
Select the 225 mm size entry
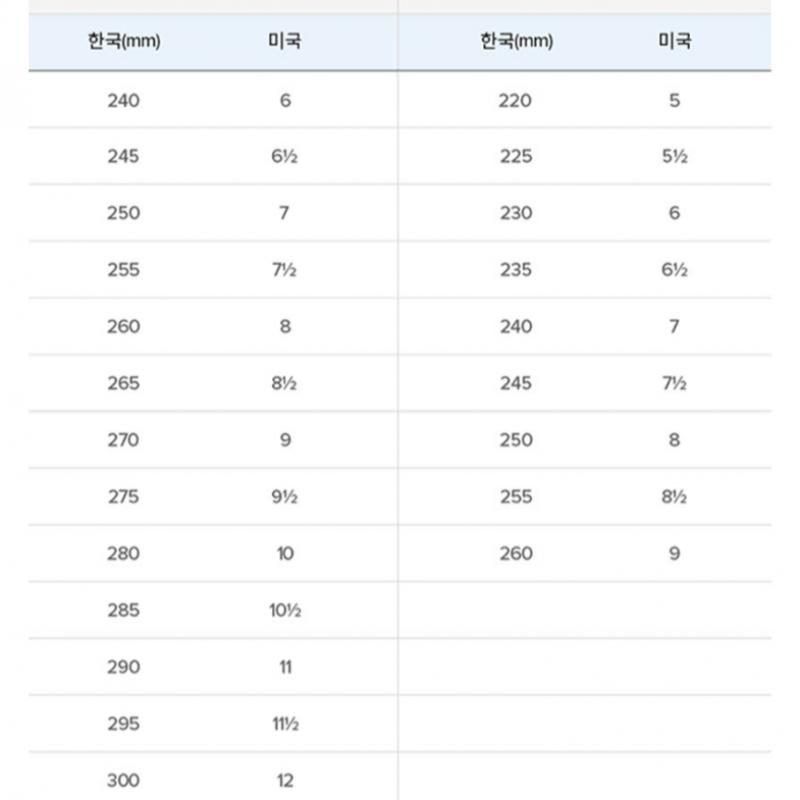click(516, 157)
